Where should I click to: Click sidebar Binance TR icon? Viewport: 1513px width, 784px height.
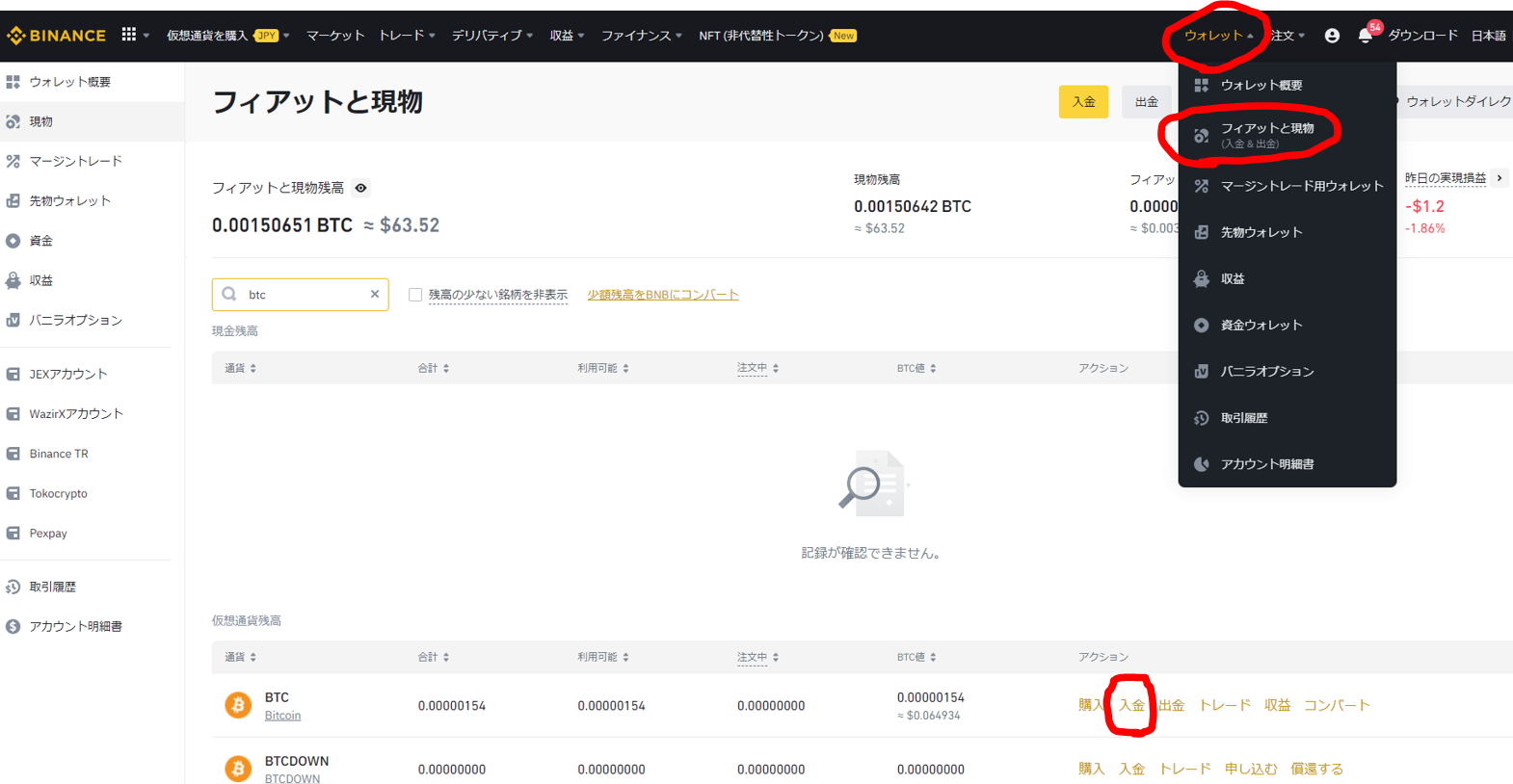point(13,453)
